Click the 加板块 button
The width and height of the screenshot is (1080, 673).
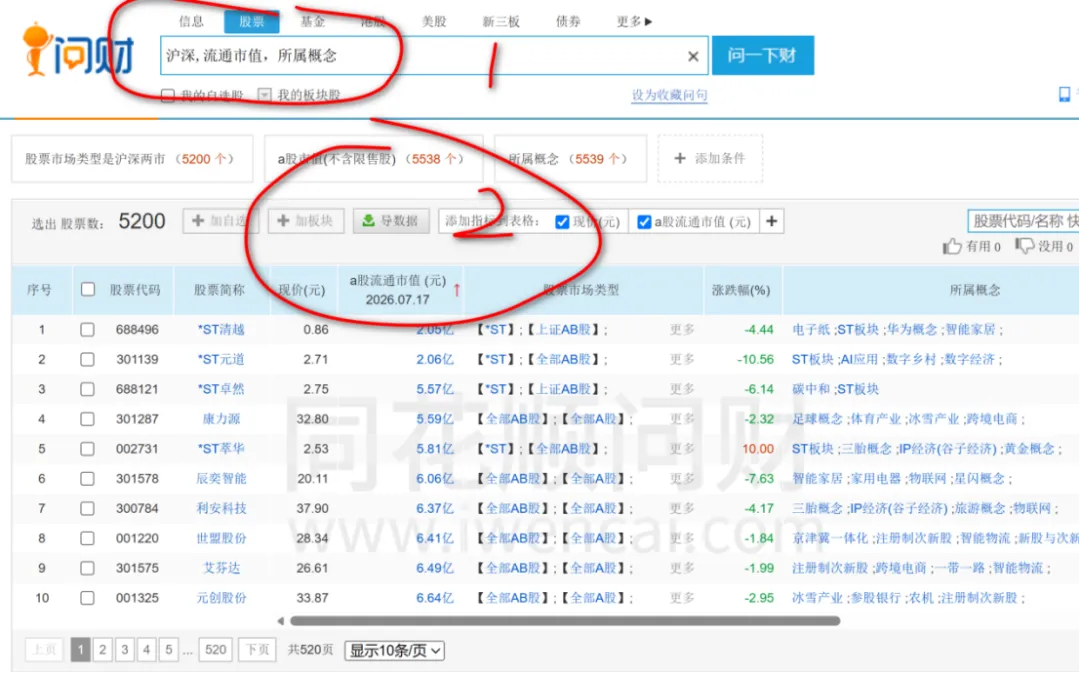(306, 221)
